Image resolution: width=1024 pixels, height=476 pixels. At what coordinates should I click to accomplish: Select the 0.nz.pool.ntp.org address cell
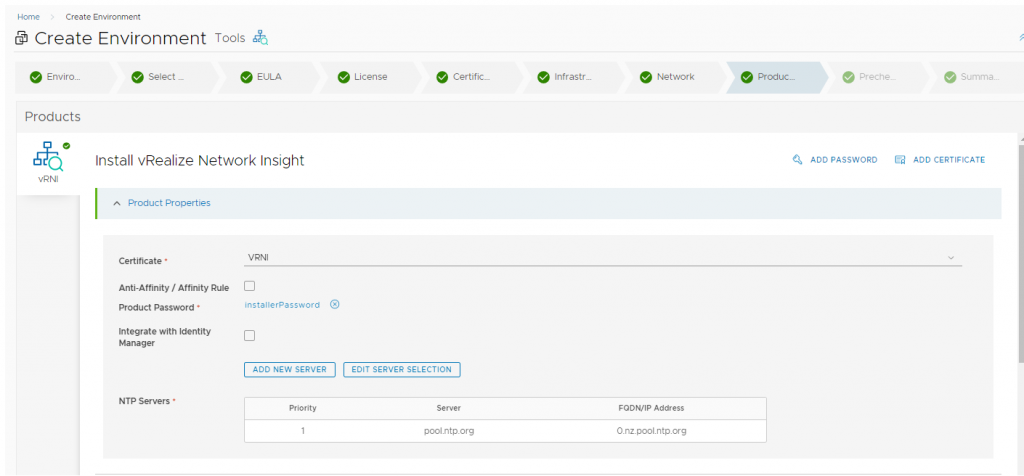651,431
